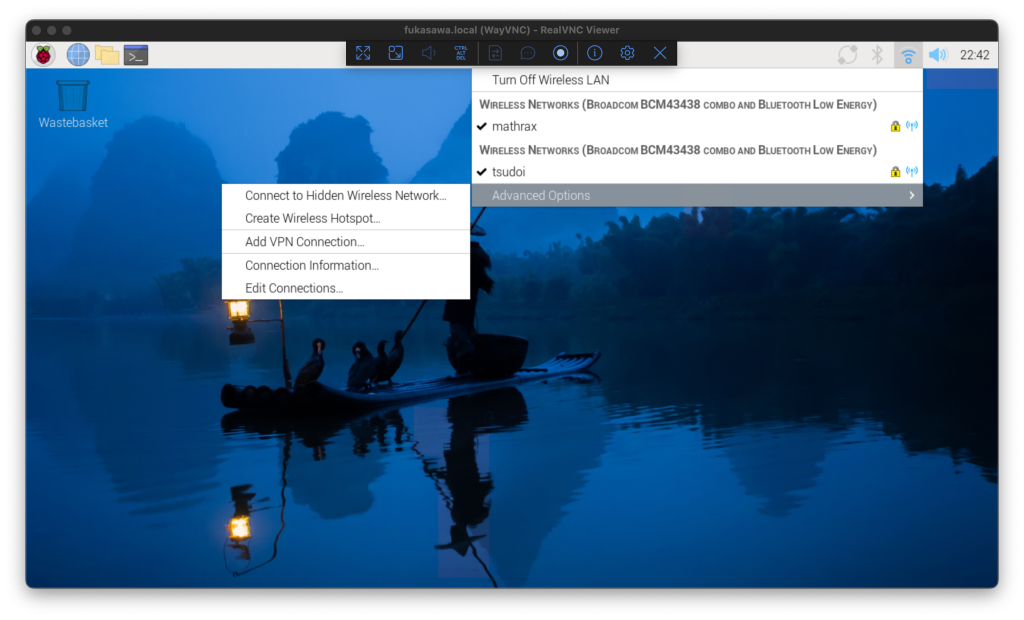Open Edit Connections dialog
This screenshot has width=1024, height=620.
point(294,288)
